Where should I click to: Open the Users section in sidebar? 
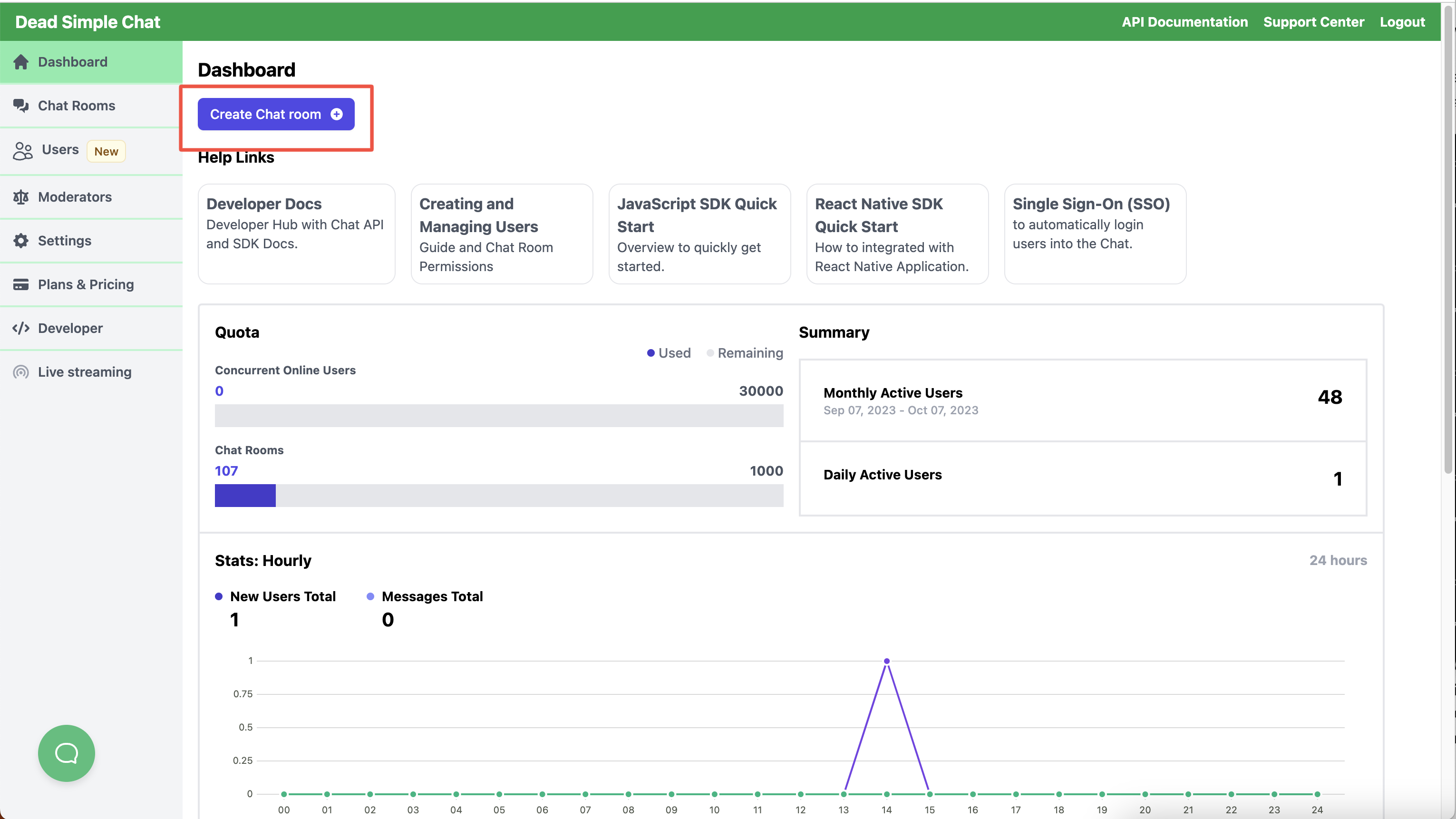tap(91, 151)
